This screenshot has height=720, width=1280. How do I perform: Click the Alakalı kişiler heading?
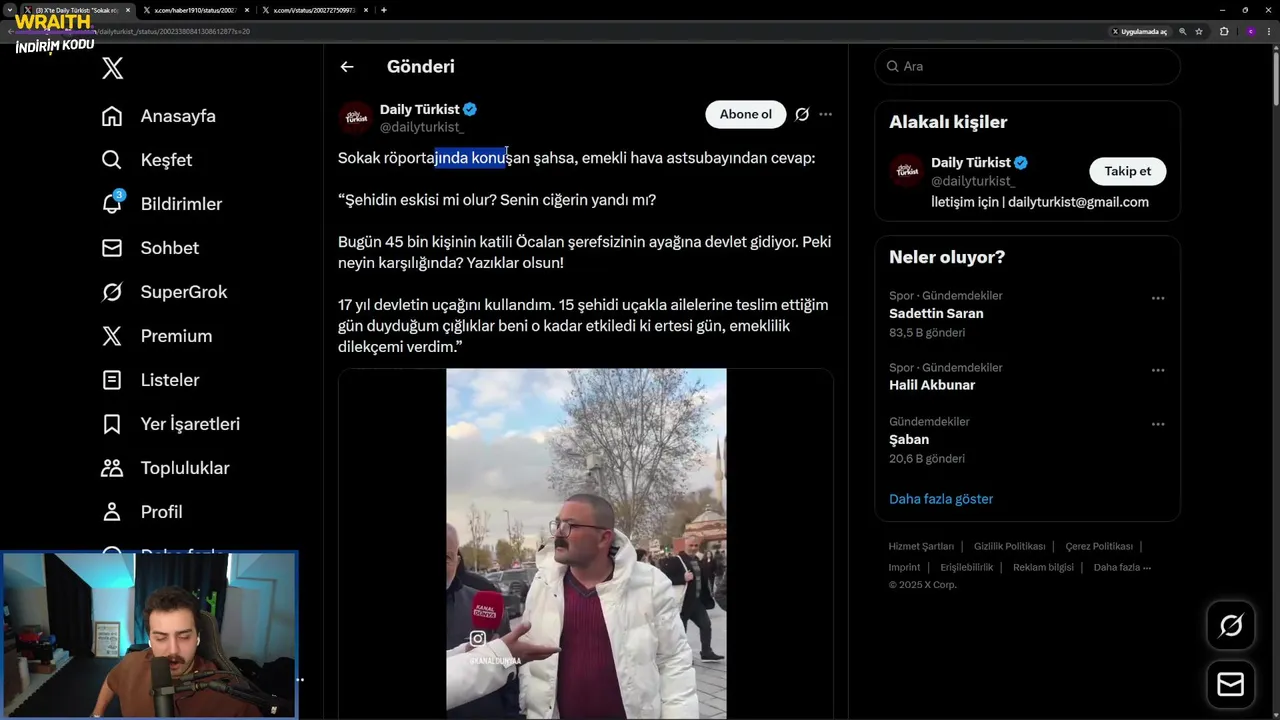[948, 122]
